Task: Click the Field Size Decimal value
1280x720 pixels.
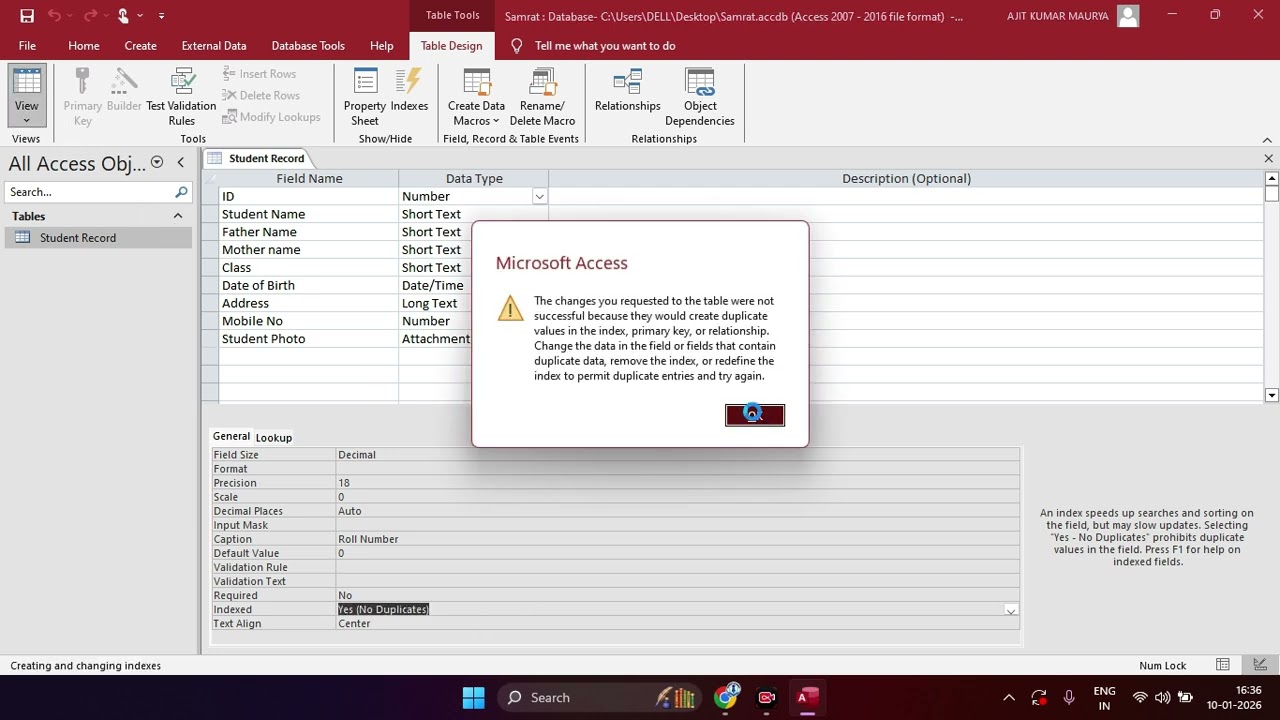Action: 357,455
